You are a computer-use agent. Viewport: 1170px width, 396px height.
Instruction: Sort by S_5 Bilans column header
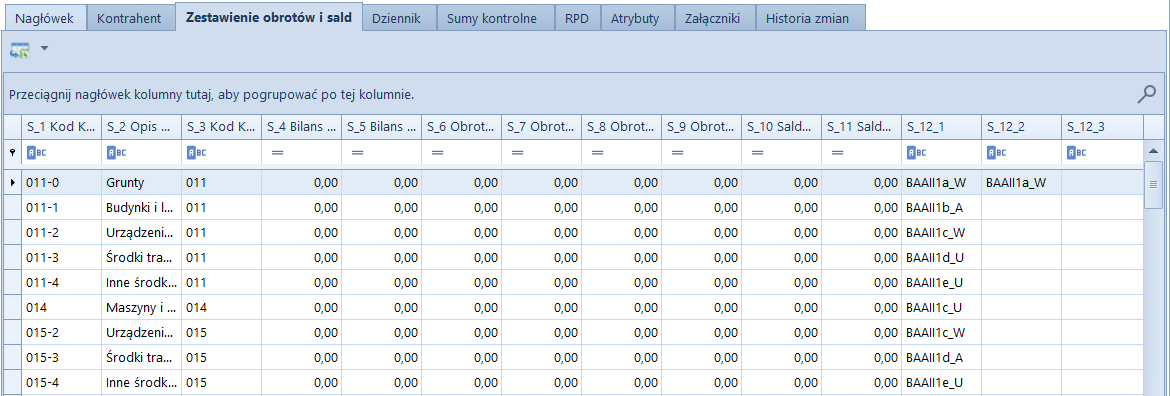pos(381,127)
